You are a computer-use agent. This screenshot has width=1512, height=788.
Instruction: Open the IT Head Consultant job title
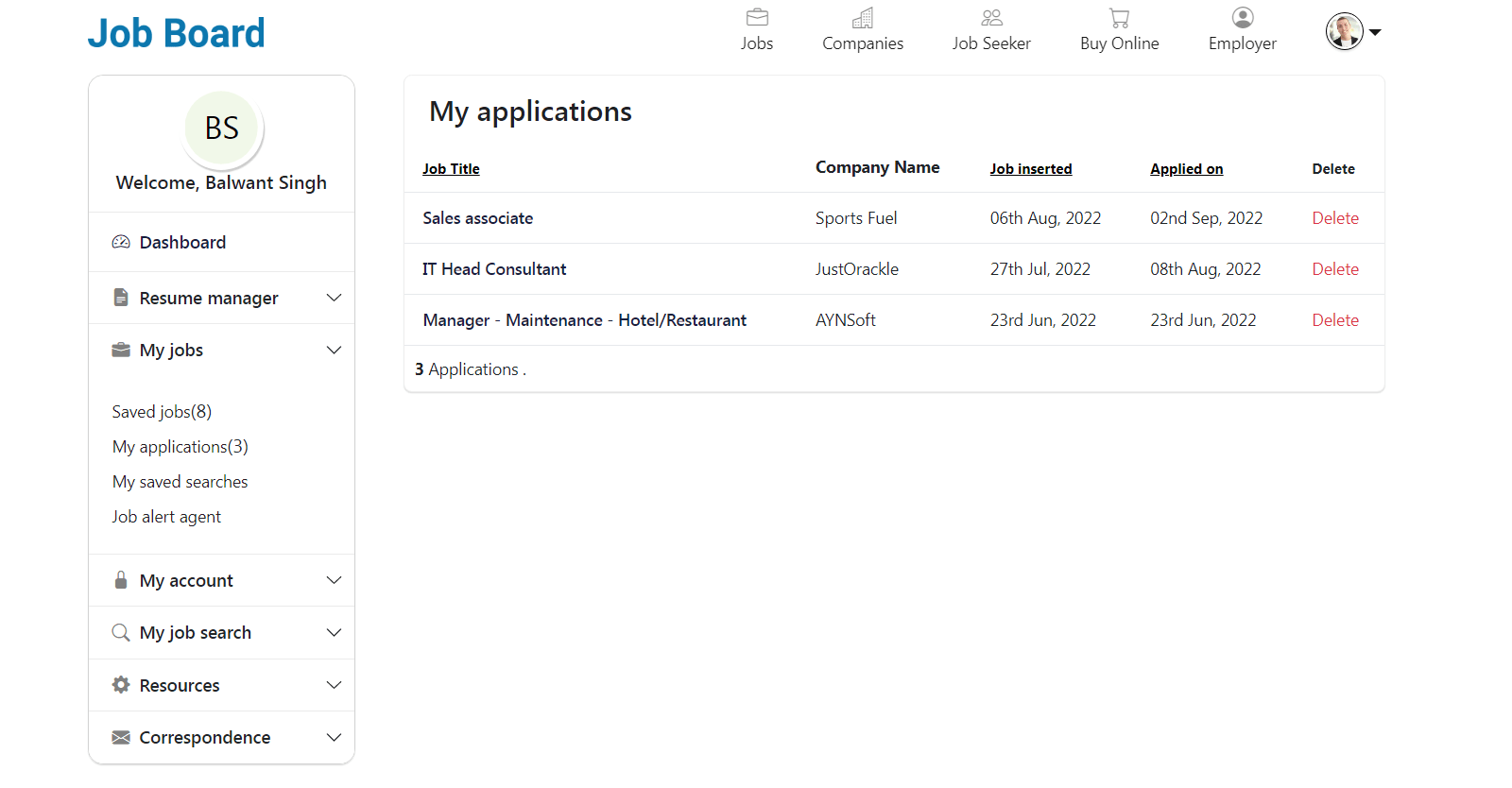494,269
